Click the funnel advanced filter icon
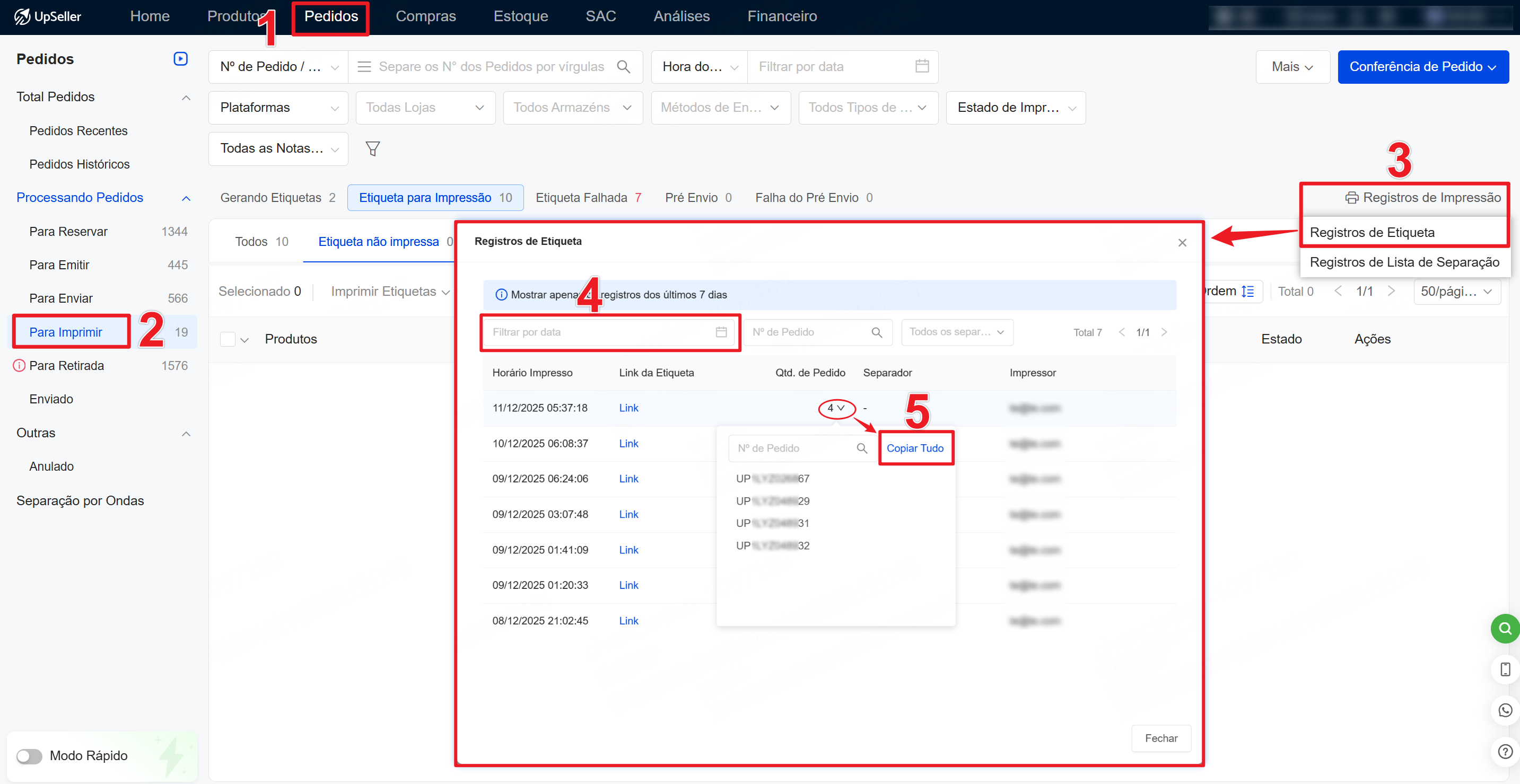 point(372,148)
